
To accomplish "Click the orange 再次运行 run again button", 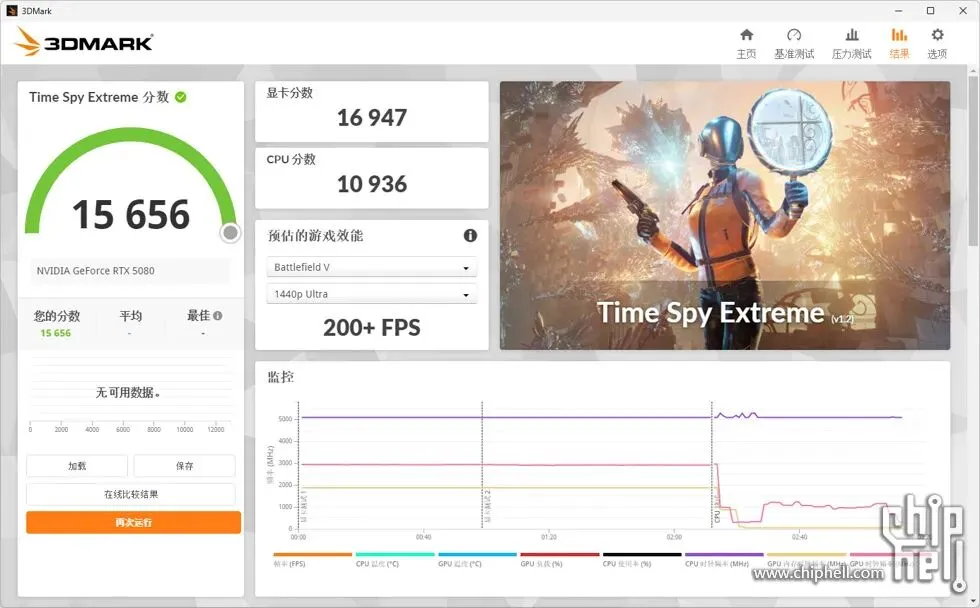I will tap(133, 522).
